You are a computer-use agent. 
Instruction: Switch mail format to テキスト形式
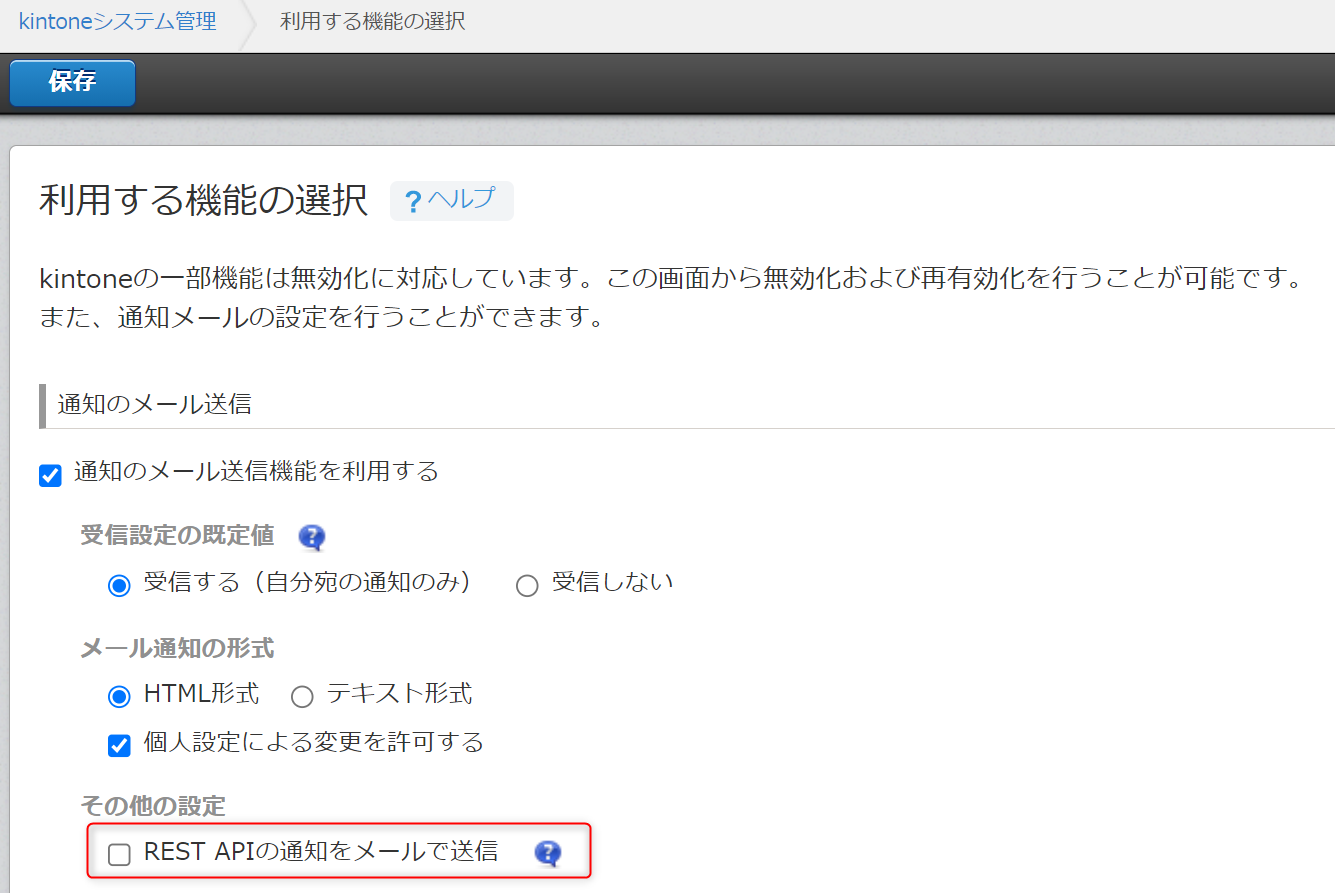coord(302,695)
